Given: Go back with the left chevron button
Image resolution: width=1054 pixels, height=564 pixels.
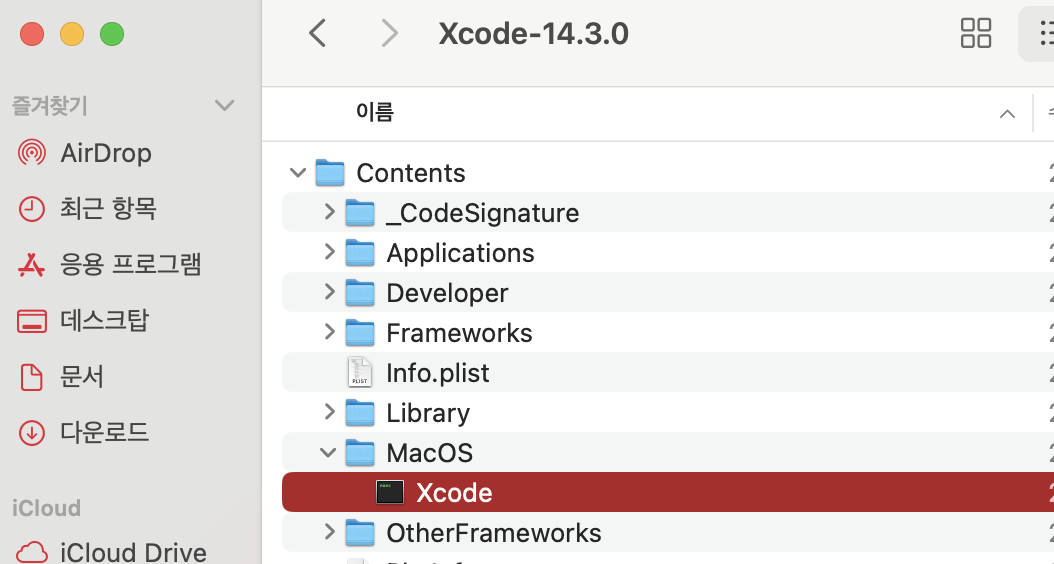Looking at the screenshot, I should pos(317,33).
